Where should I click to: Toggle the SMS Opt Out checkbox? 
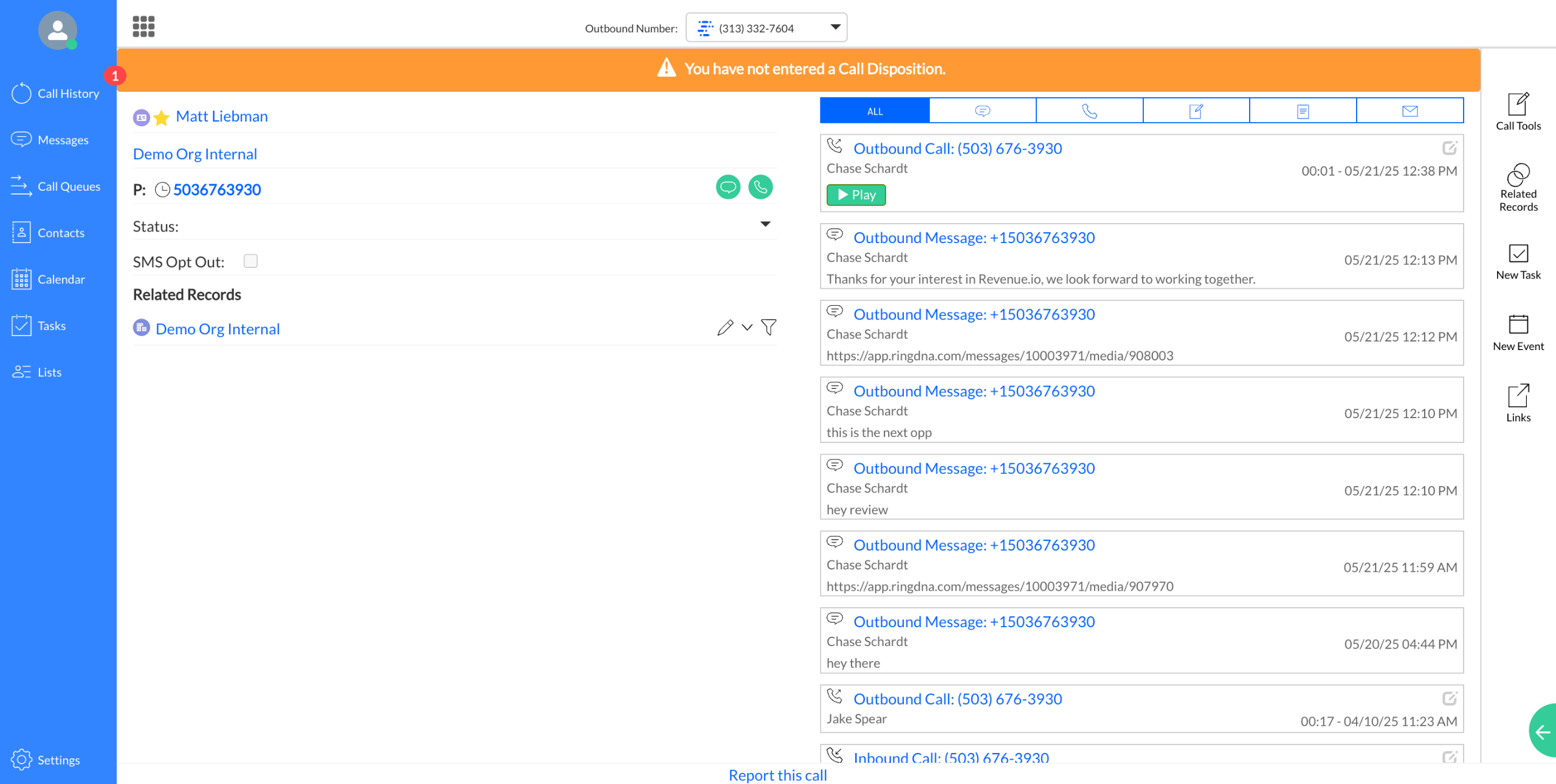[250, 261]
